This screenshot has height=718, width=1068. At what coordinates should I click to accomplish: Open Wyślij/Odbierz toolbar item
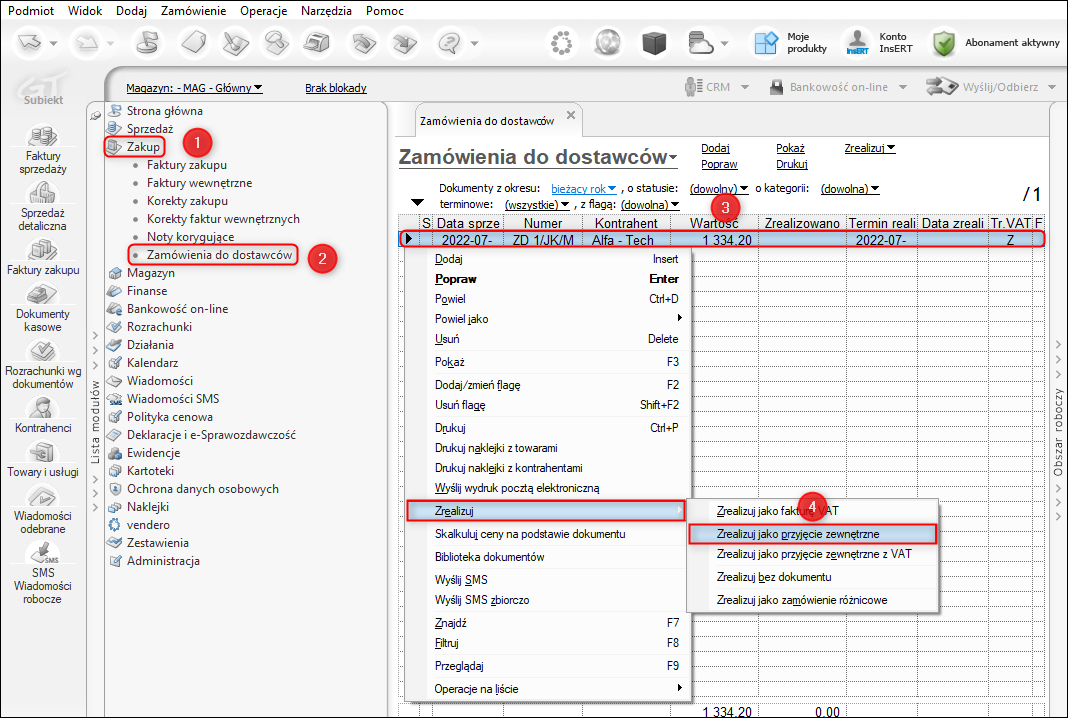coord(990,87)
